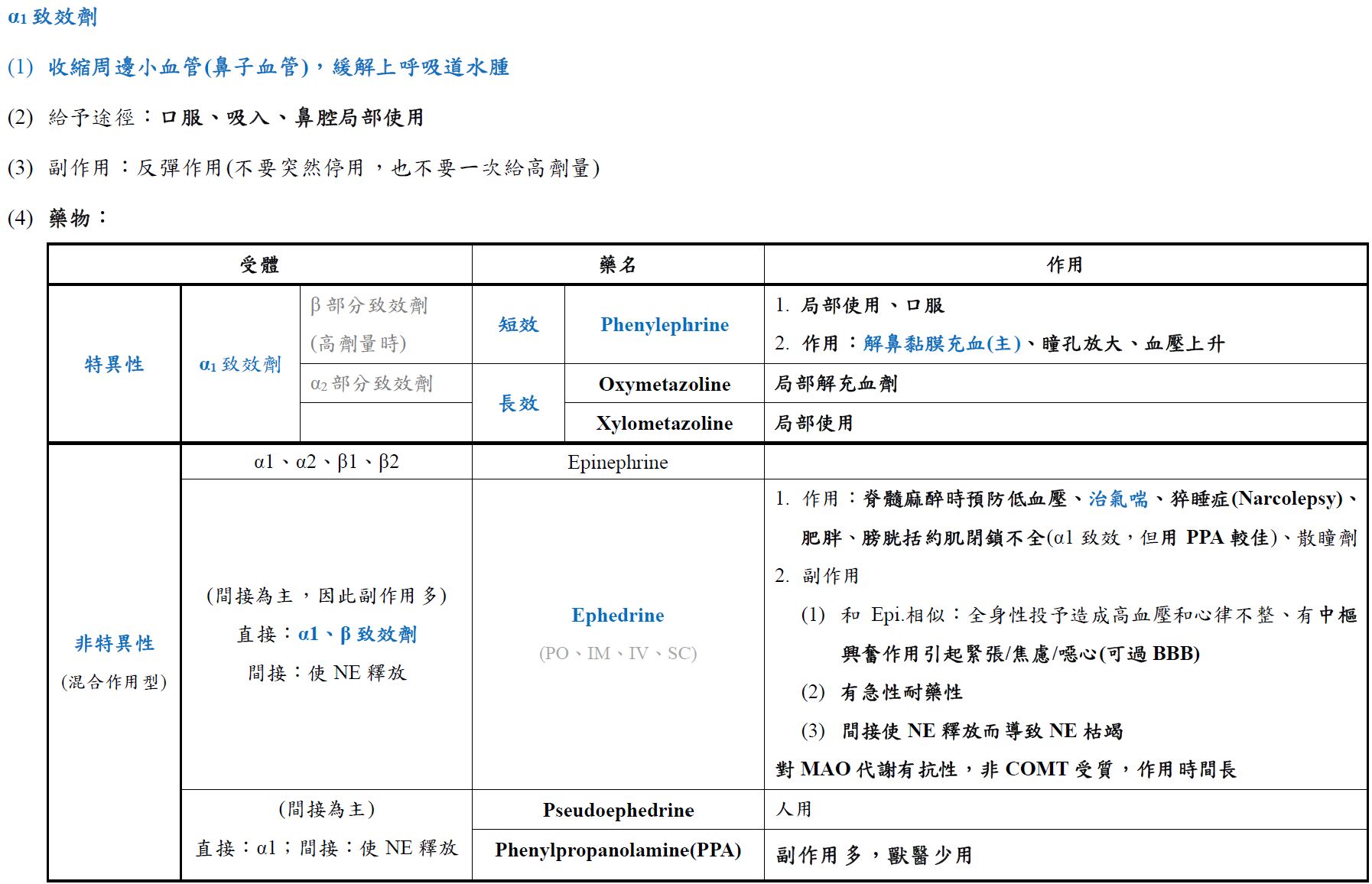
Task: Click the table header '受體'
Action: (259, 265)
